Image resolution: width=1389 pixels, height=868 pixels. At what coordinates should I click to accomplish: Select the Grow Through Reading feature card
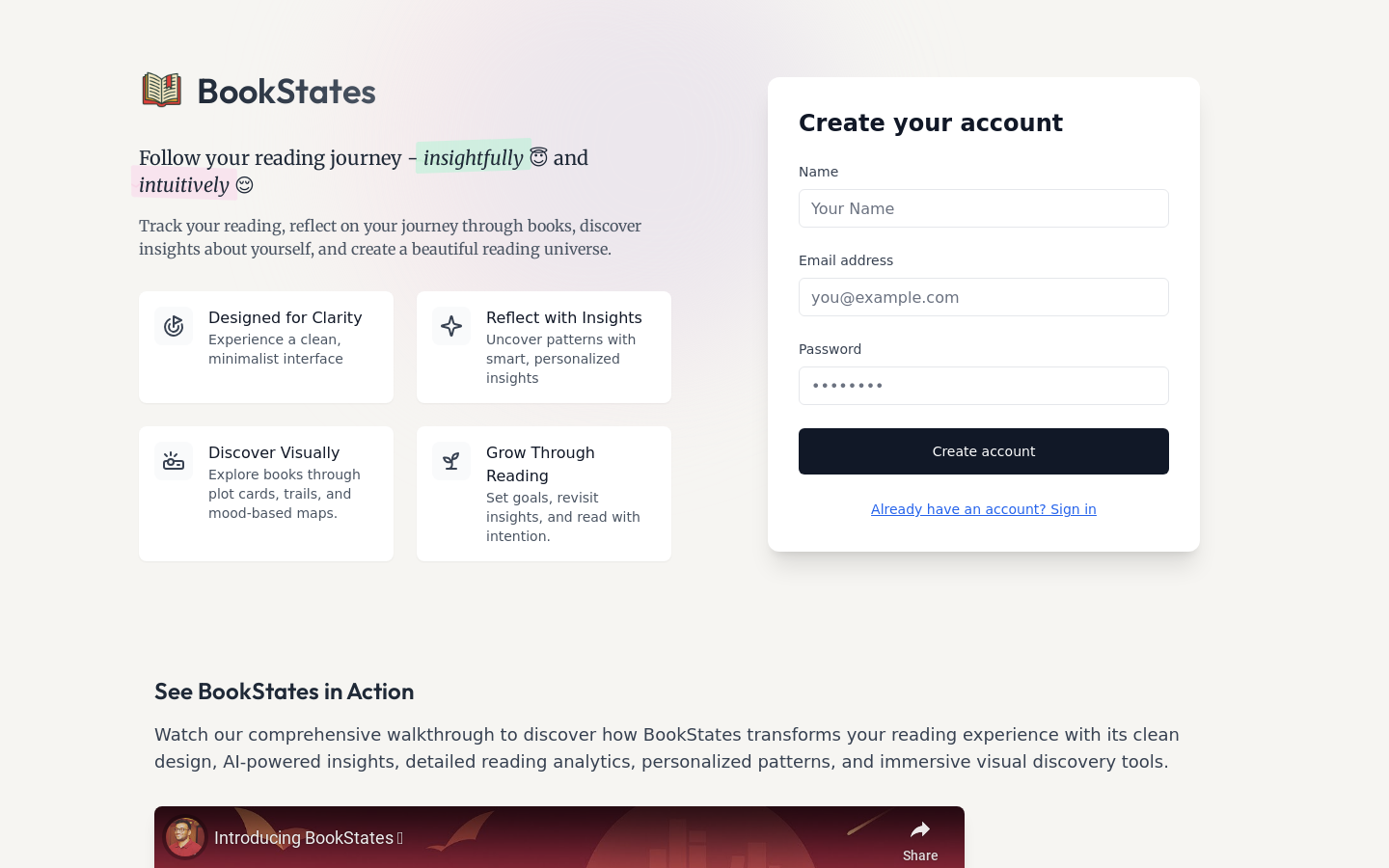[x=544, y=494]
